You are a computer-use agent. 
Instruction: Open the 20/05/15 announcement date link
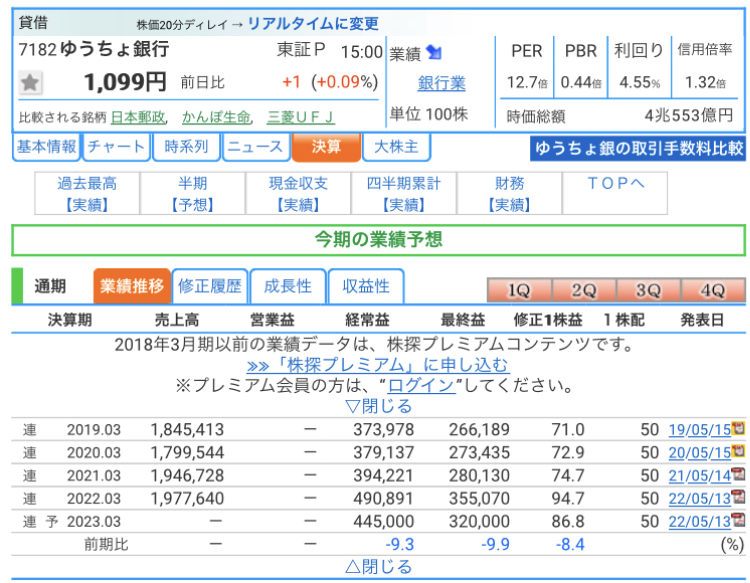coord(700,453)
